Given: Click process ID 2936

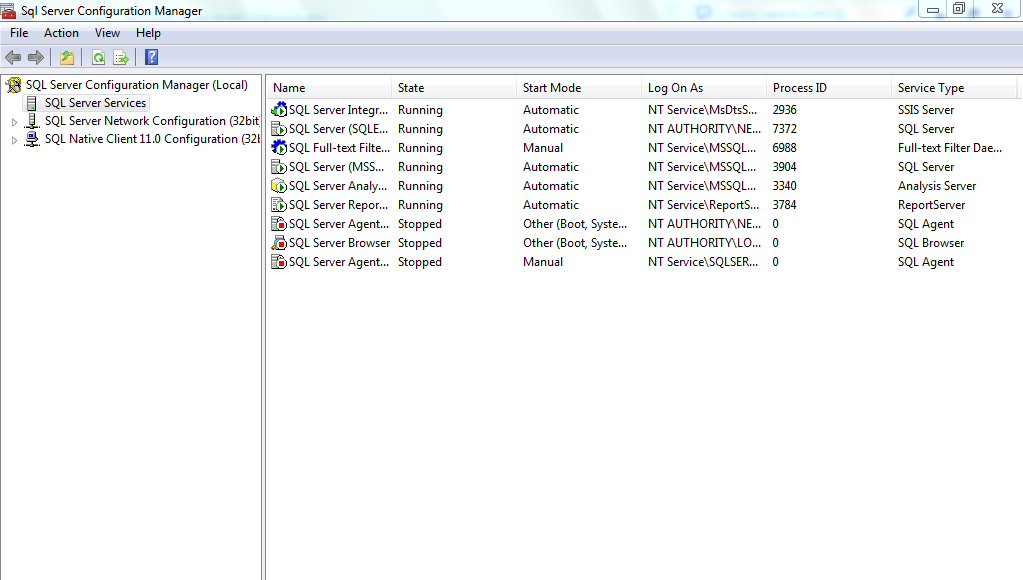Looking at the screenshot, I should (x=784, y=110).
